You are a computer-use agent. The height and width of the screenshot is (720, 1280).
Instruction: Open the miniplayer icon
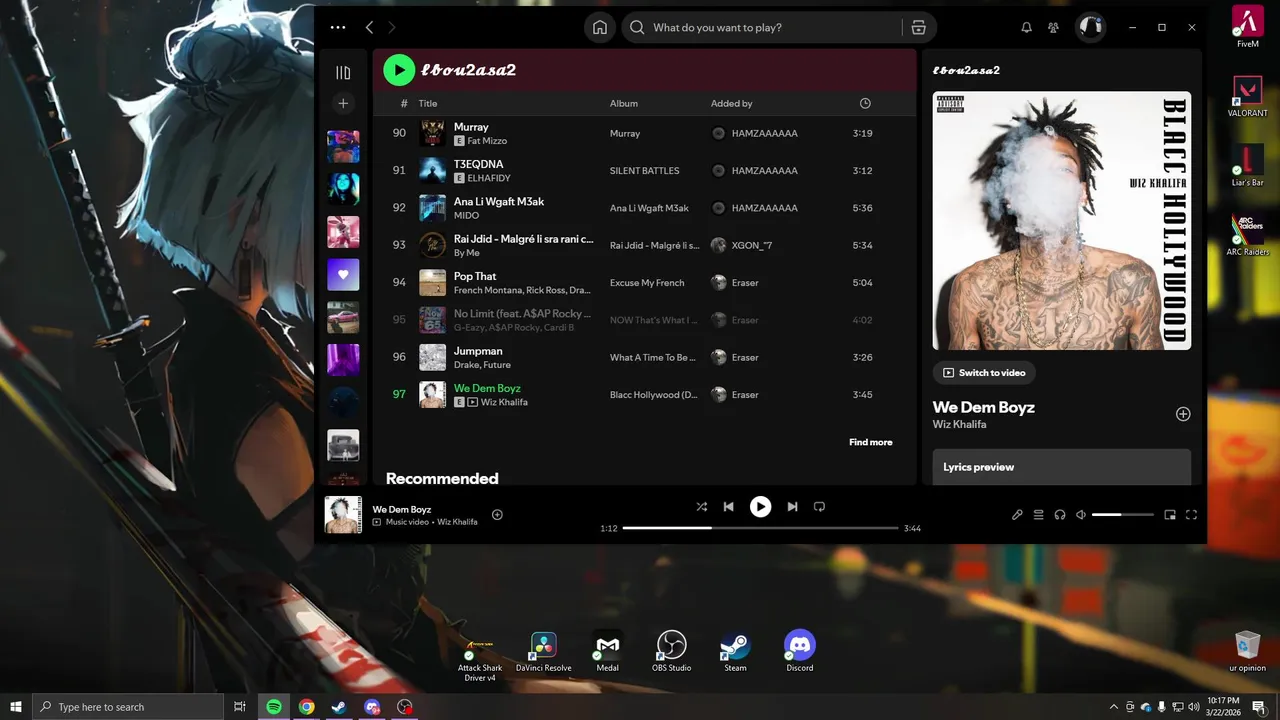[x=1170, y=515]
